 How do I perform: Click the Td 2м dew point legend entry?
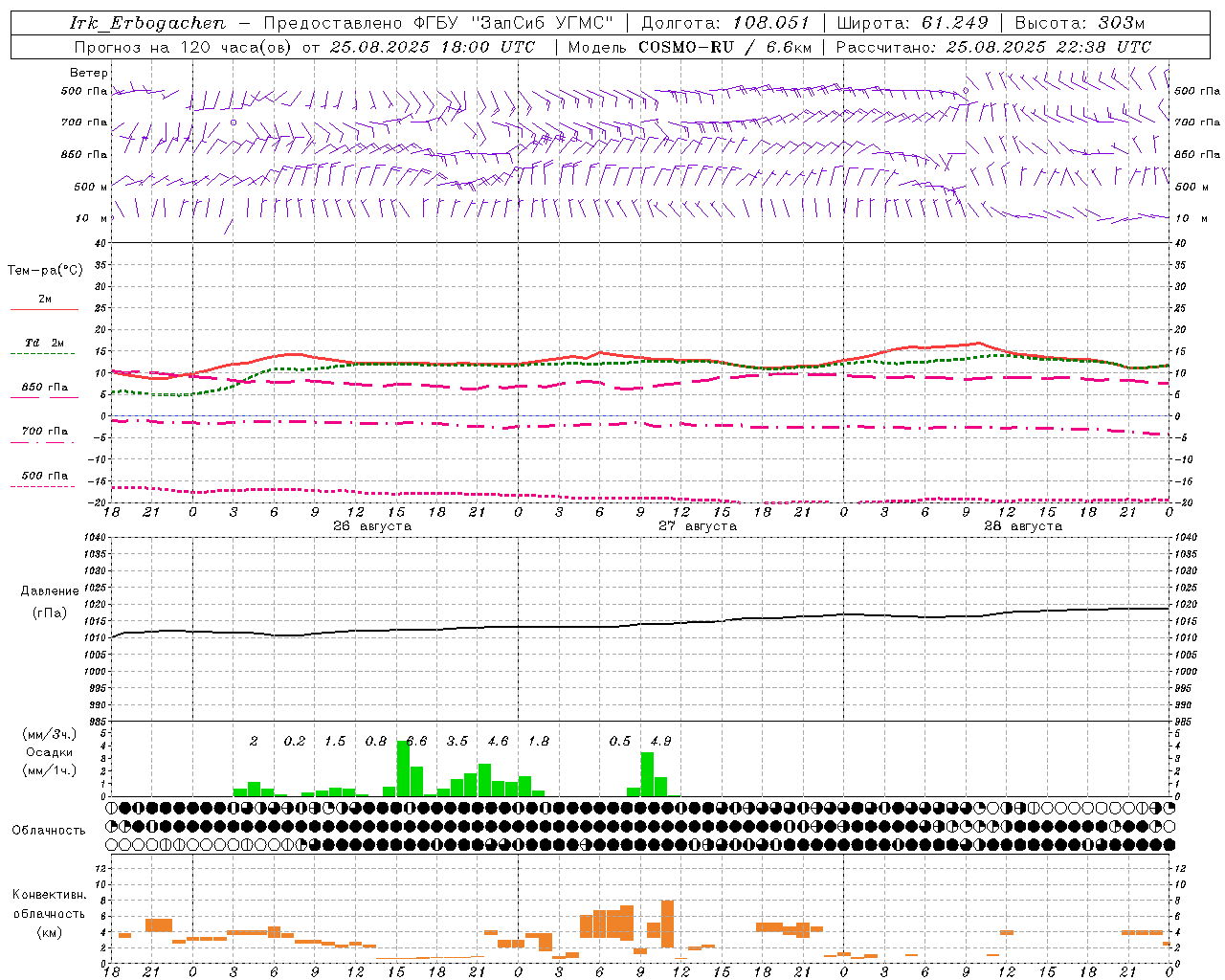[45, 343]
